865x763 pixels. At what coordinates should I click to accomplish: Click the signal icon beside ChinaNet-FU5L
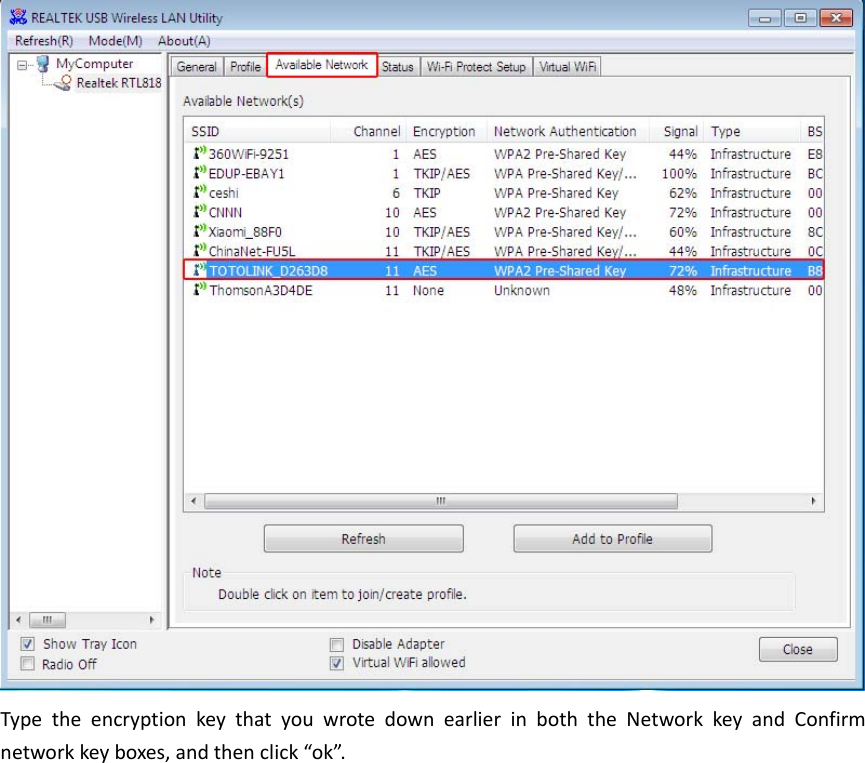[x=199, y=250]
